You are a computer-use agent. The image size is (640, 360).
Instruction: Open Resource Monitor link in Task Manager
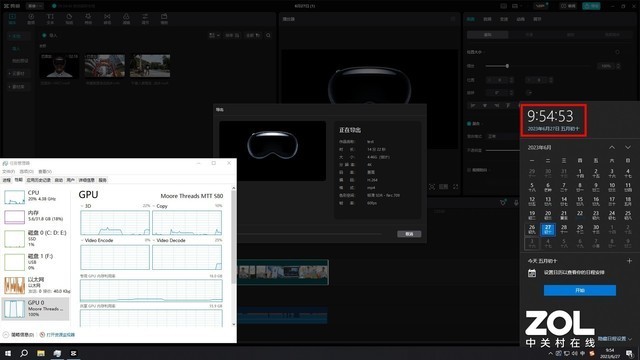coord(57,335)
